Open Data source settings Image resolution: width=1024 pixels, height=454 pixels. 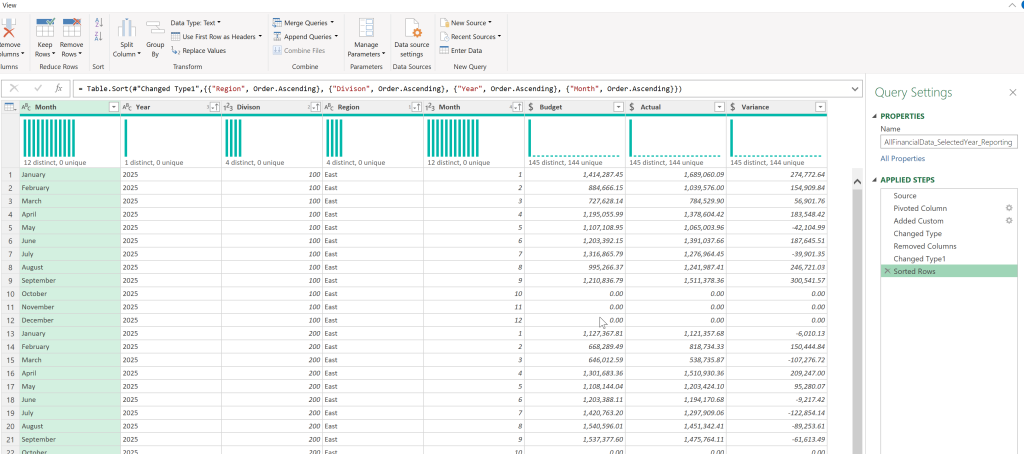[x=411, y=38]
